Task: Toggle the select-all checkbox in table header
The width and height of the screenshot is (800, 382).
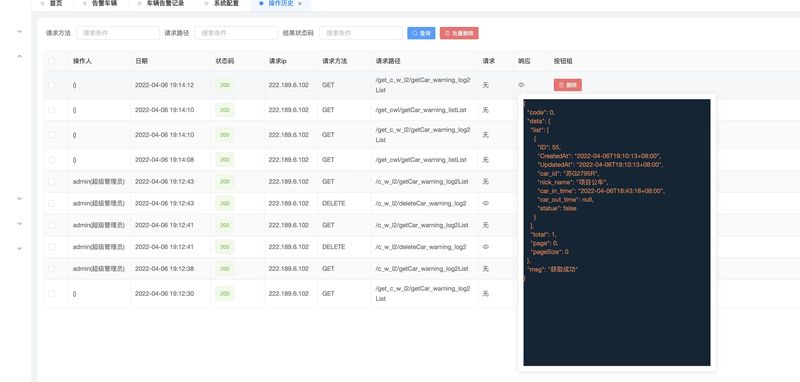Action: pyautogui.click(x=52, y=61)
